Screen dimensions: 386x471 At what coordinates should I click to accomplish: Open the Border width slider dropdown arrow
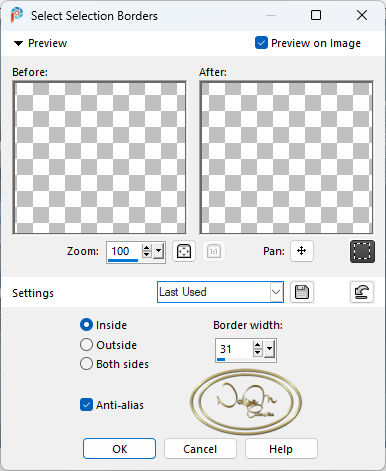(270, 349)
